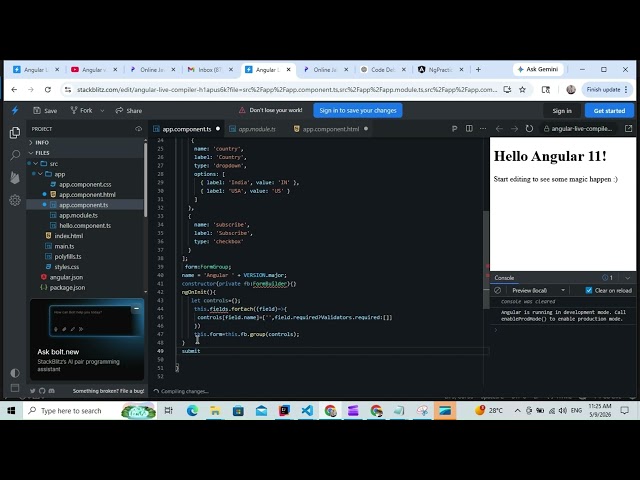Open the Fork dropdown arrow
640x480 pixels.
[102, 111]
